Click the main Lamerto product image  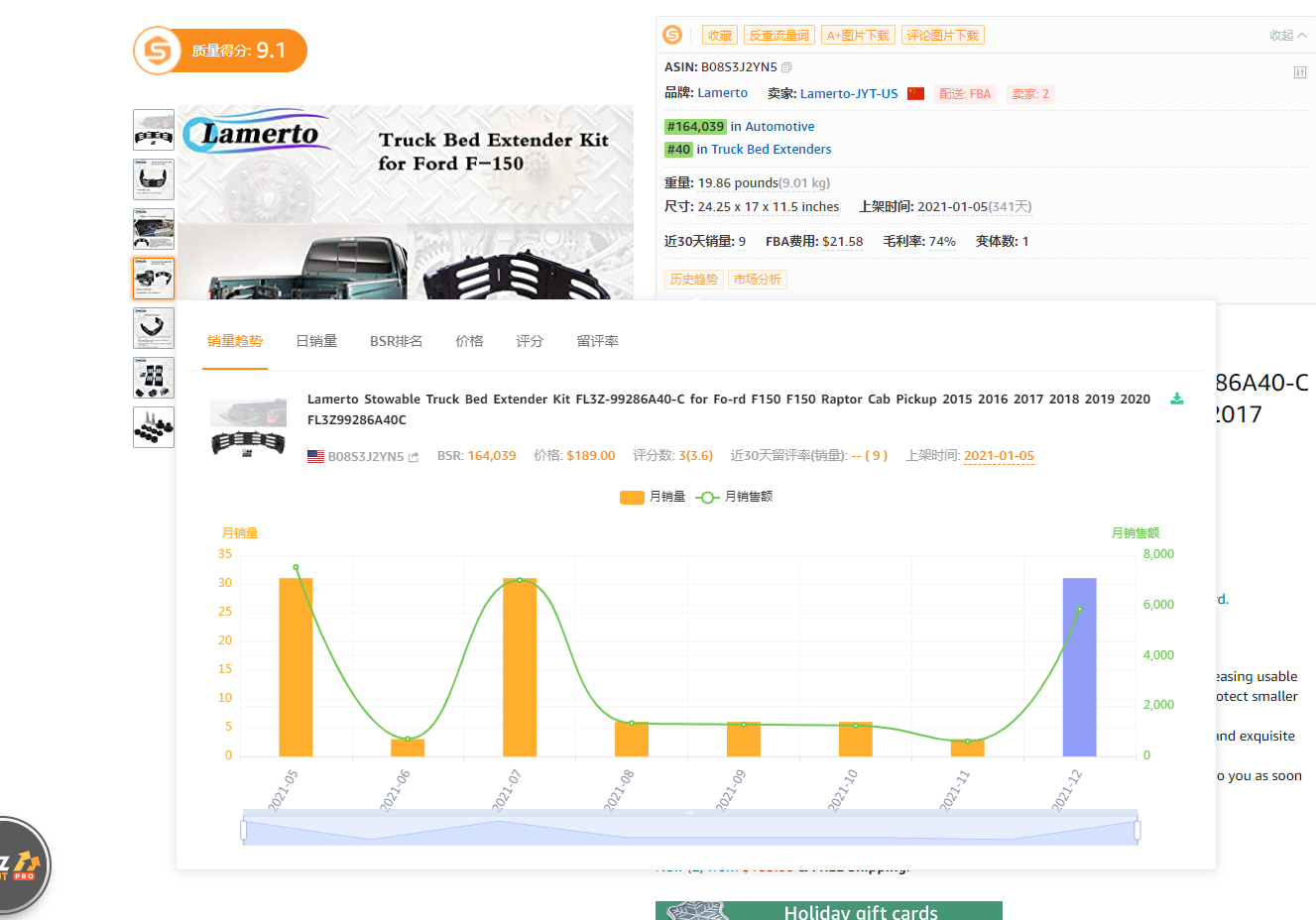click(406, 202)
